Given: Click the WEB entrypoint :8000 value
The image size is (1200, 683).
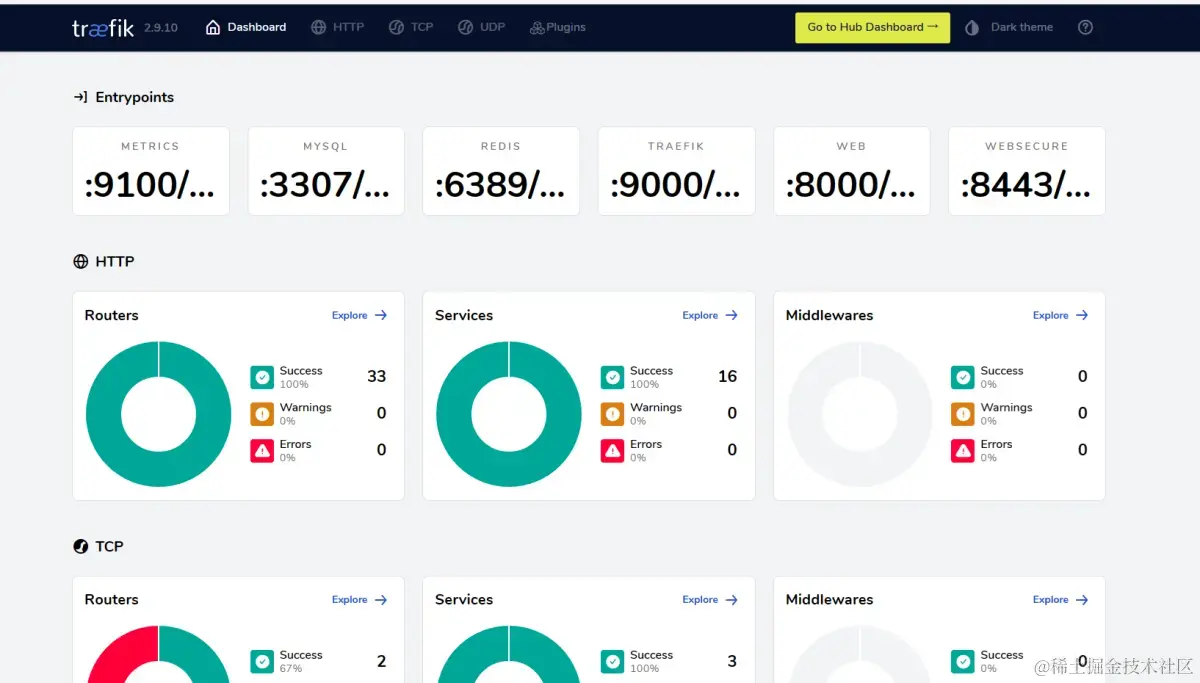Looking at the screenshot, I should pos(851,184).
